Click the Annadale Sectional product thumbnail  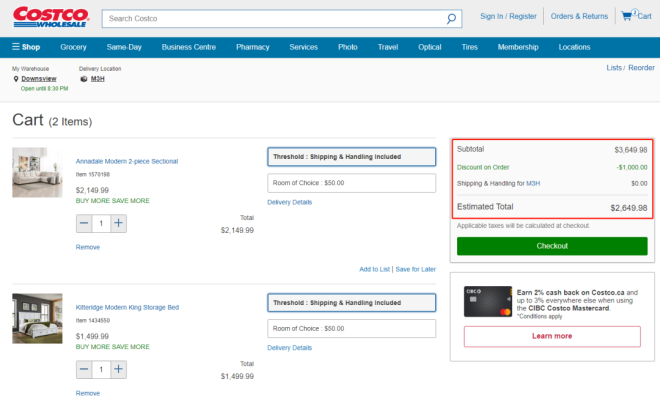[37, 172]
